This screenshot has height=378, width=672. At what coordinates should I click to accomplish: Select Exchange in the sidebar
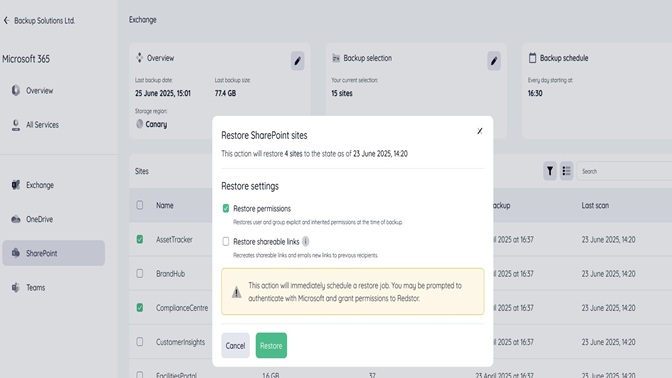coord(39,185)
